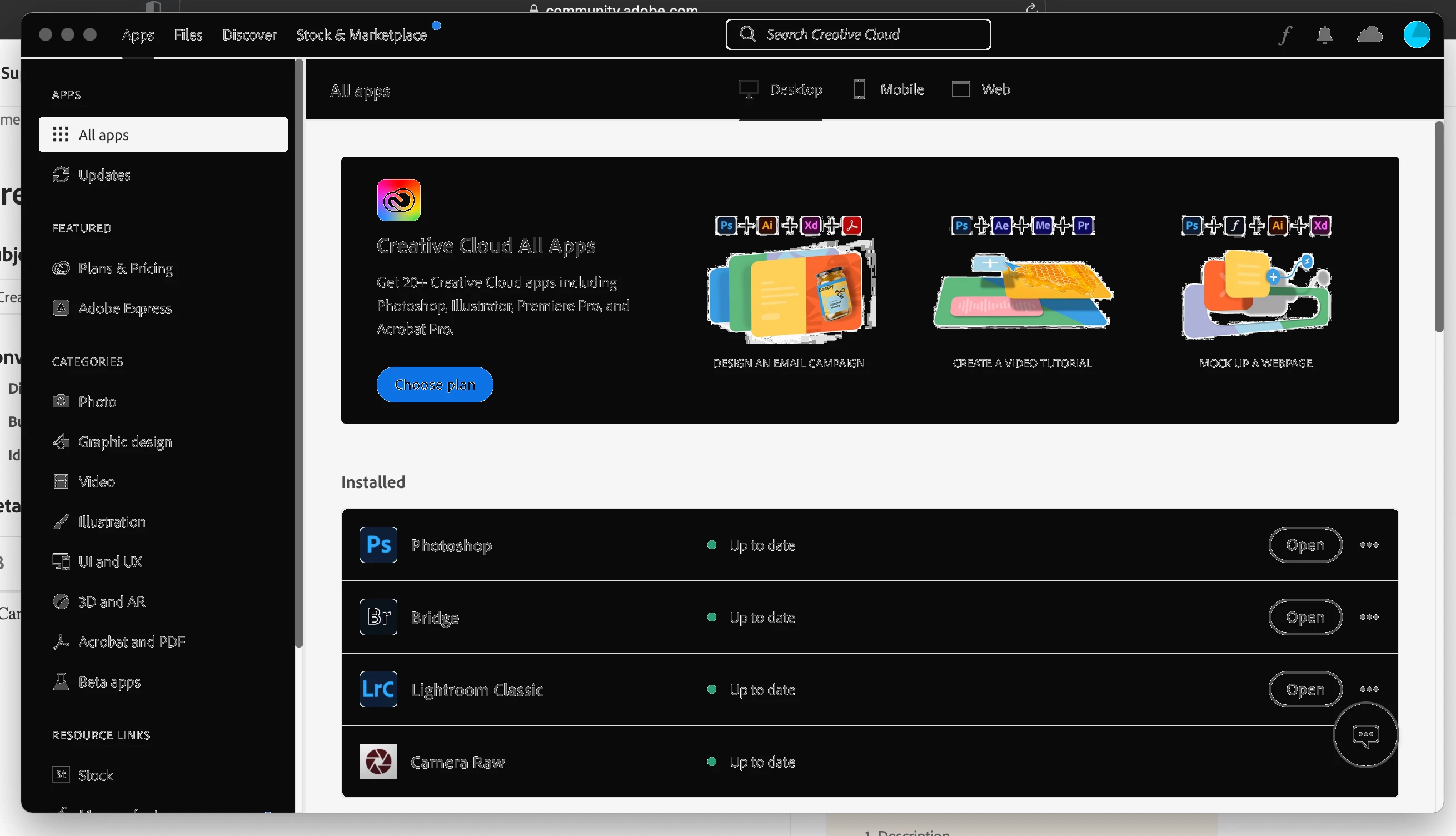The width and height of the screenshot is (1456, 836).
Task: Open the Beta apps category
Action: pos(109,682)
